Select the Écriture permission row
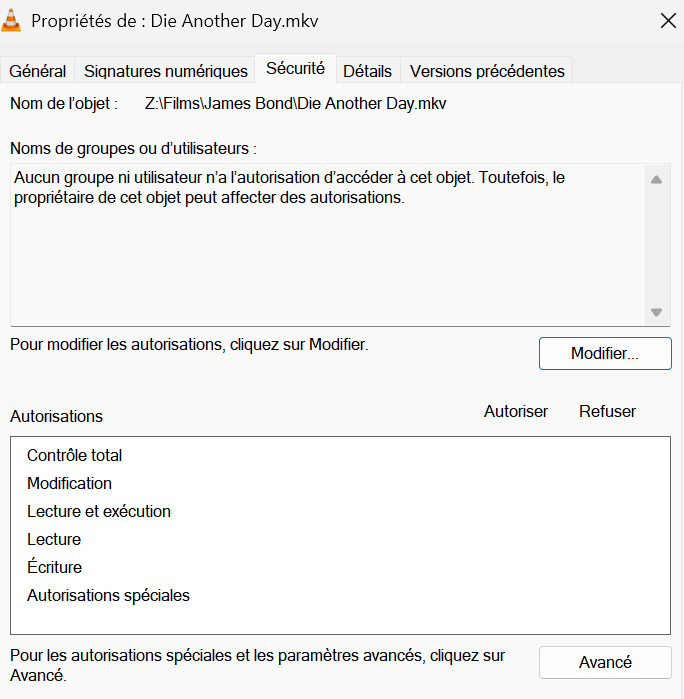This screenshot has width=684, height=699. click(340, 567)
